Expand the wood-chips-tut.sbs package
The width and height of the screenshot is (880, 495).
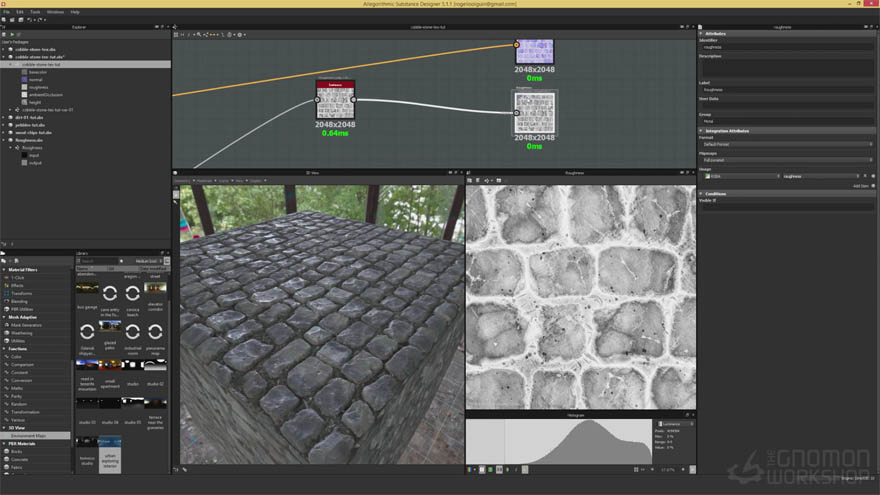pos(3,132)
